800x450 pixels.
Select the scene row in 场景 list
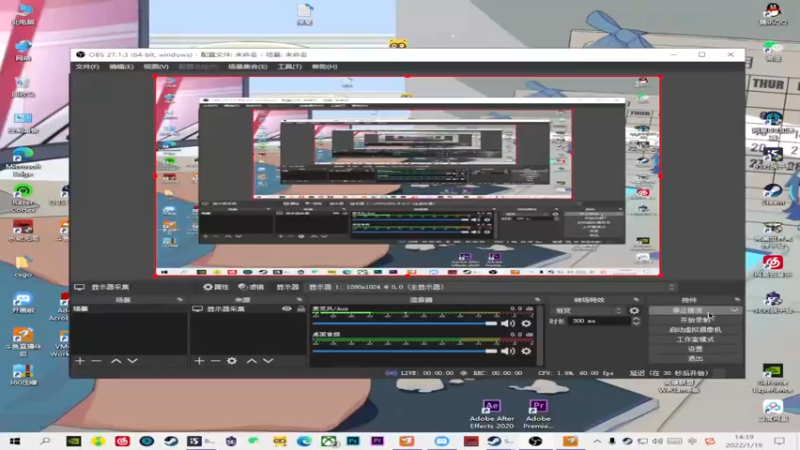pos(129,309)
